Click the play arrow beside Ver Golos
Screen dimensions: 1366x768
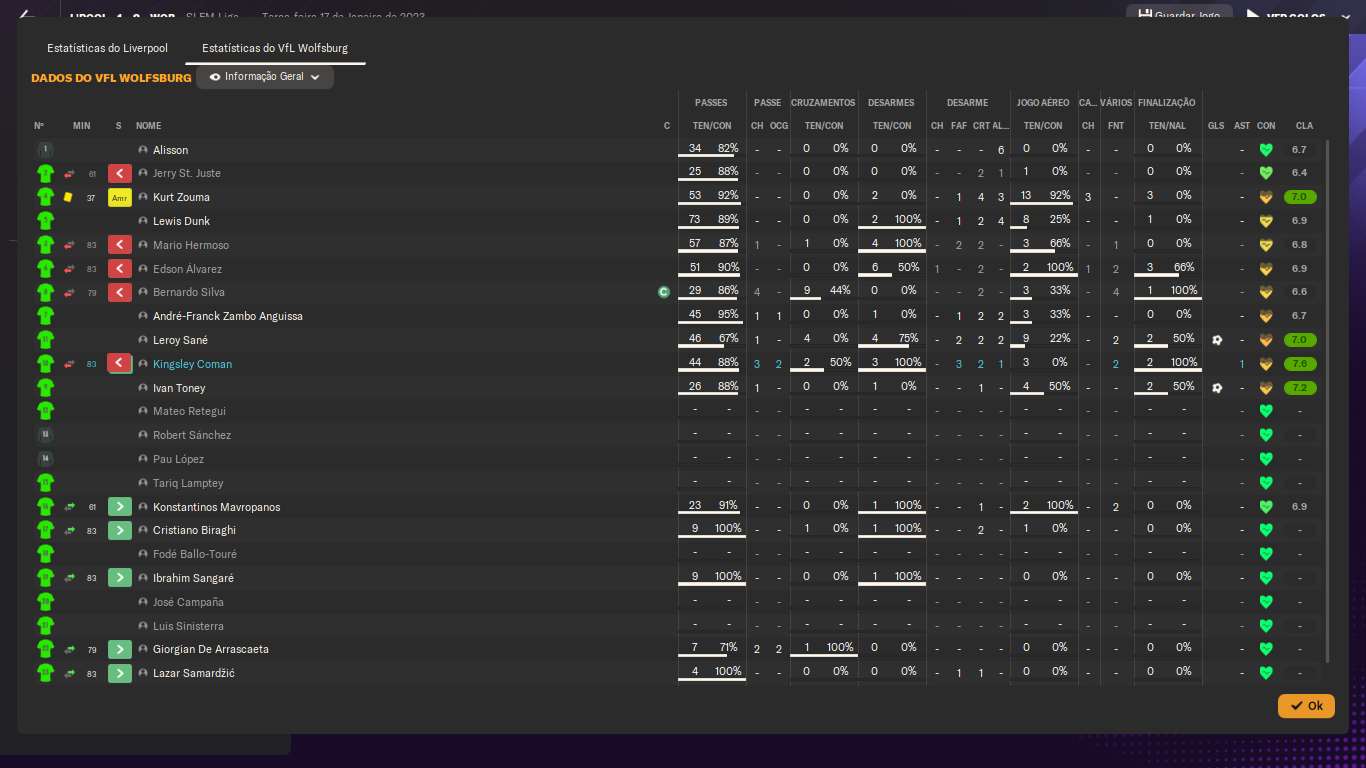tap(1251, 15)
